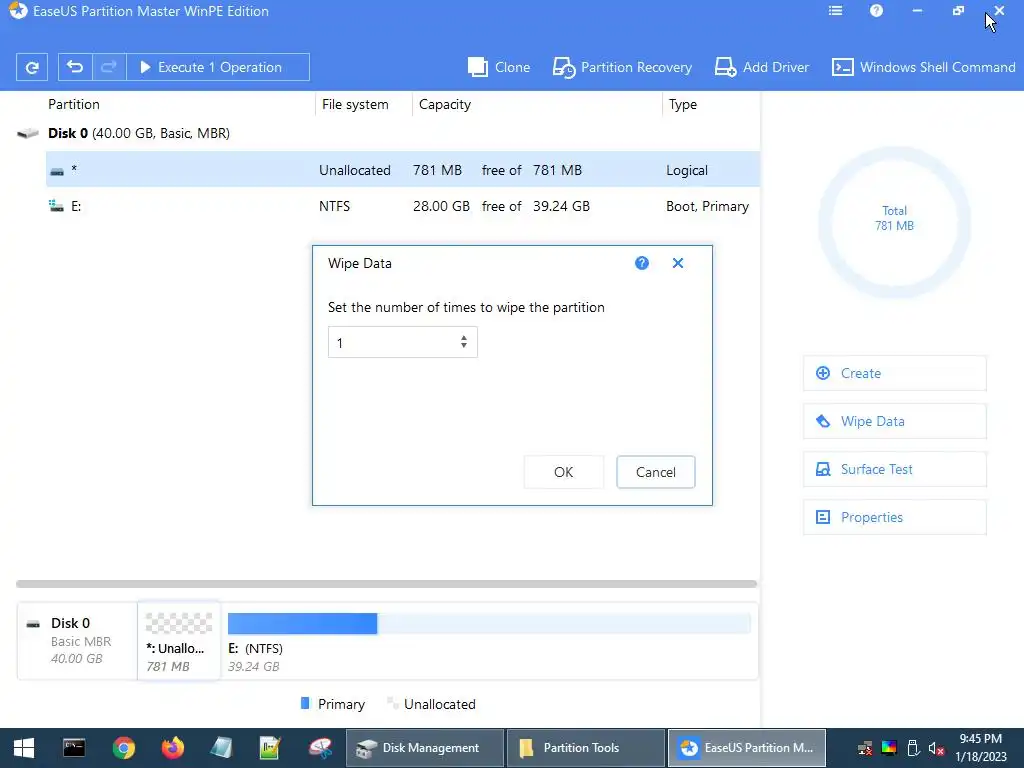Viewport: 1024px width, 768px height.
Task: Open the green notepad taskbar icon
Action: pyautogui.click(x=270, y=748)
